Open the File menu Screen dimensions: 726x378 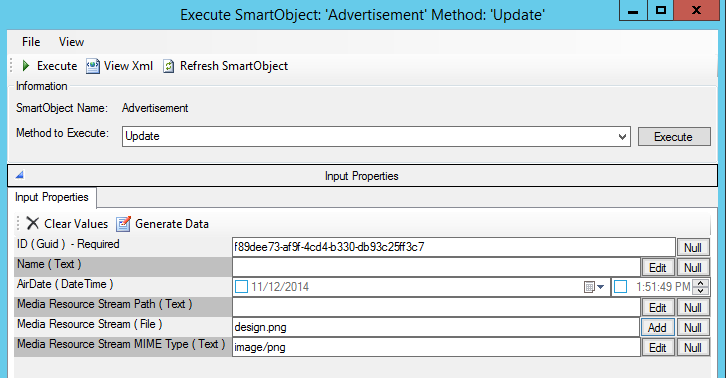tap(31, 42)
